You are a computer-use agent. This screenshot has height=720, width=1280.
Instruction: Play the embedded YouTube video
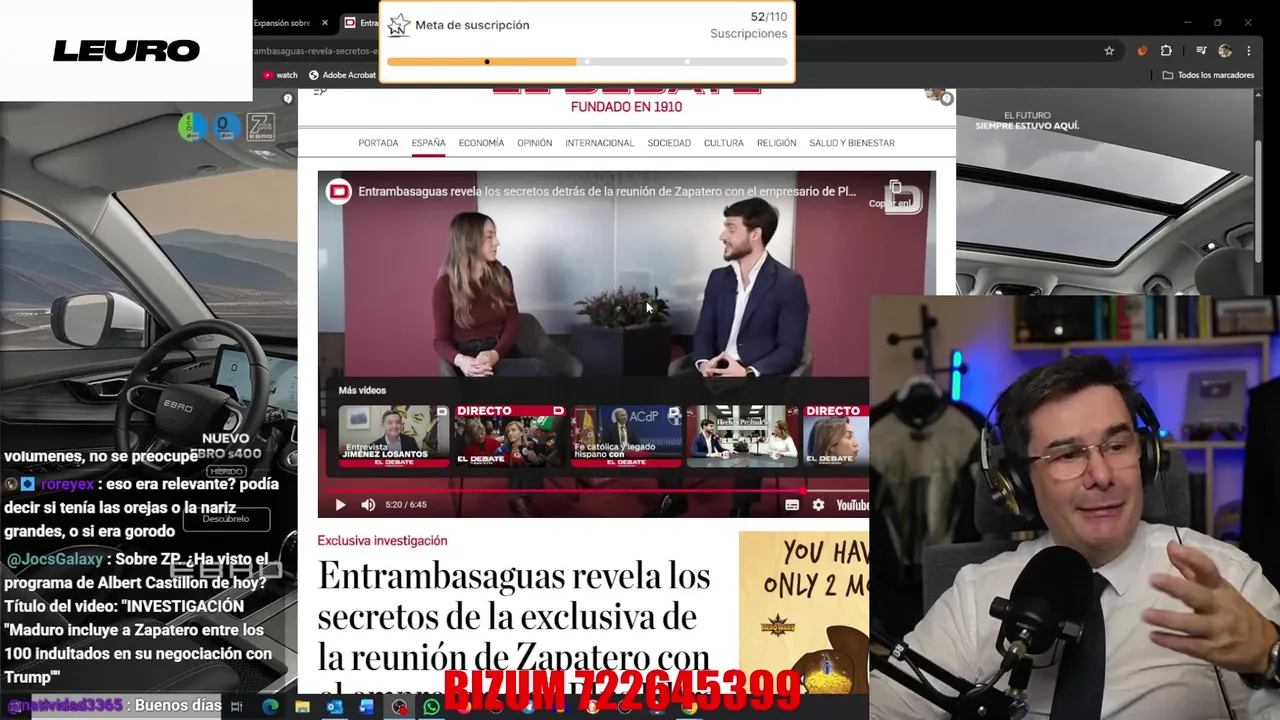coord(340,505)
